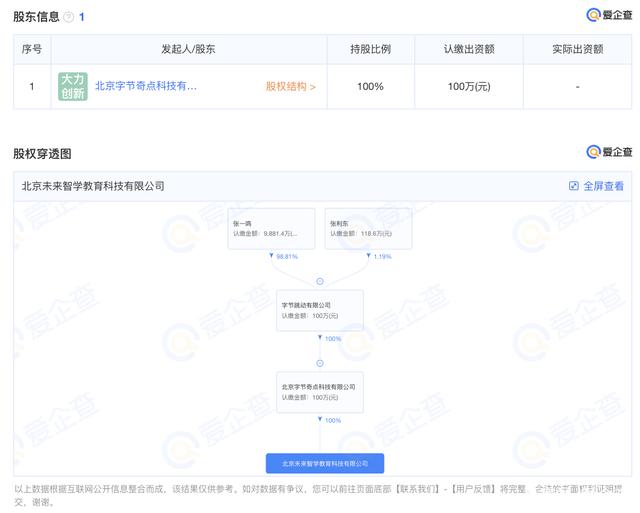Collapse the node circle above 字节跳动有限公司
The height and width of the screenshot is (513, 640).
pyautogui.click(x=320, y=281)
